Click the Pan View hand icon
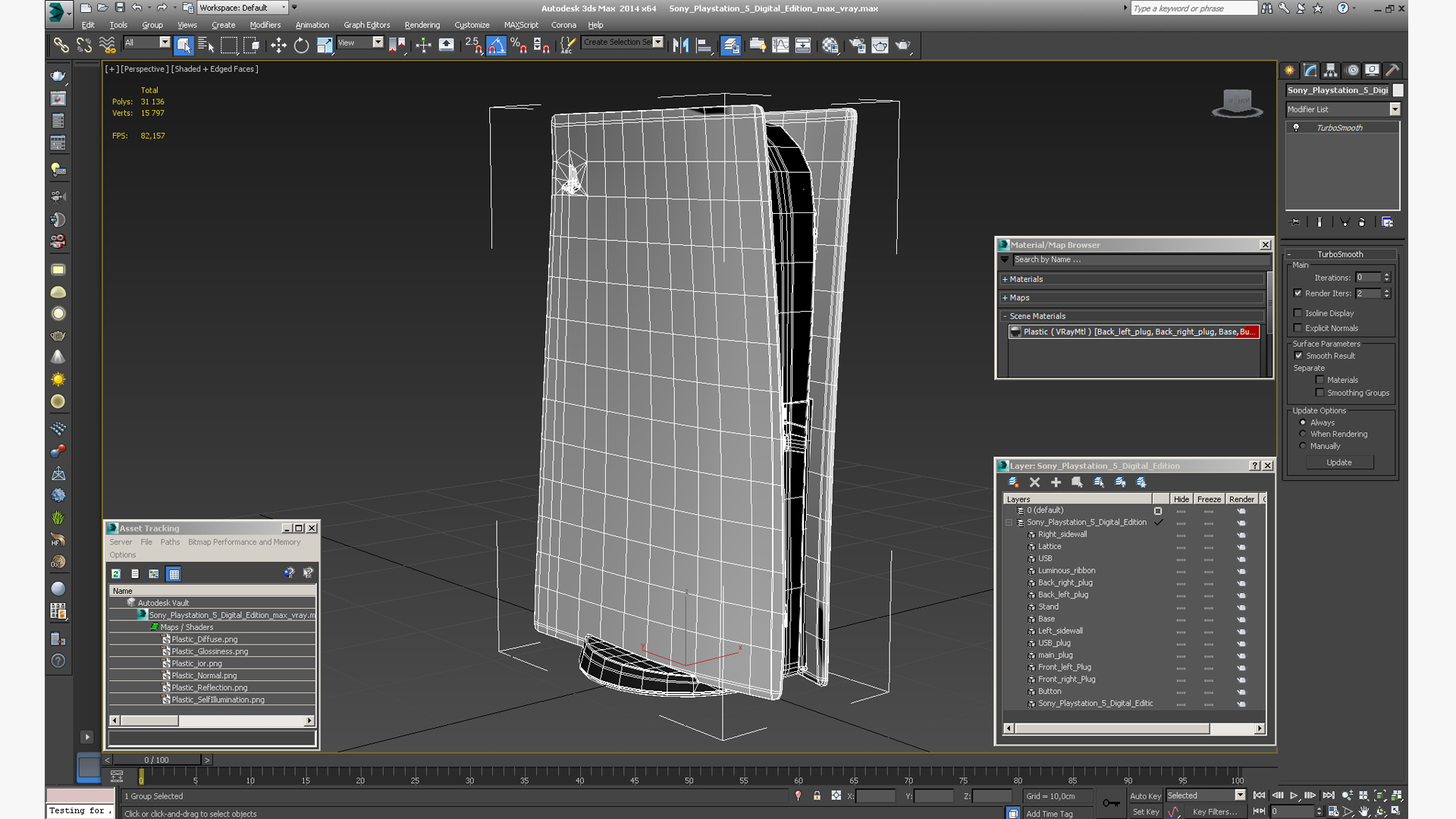This screenshot has width=1456, height=819. (x=1363, y=811)
